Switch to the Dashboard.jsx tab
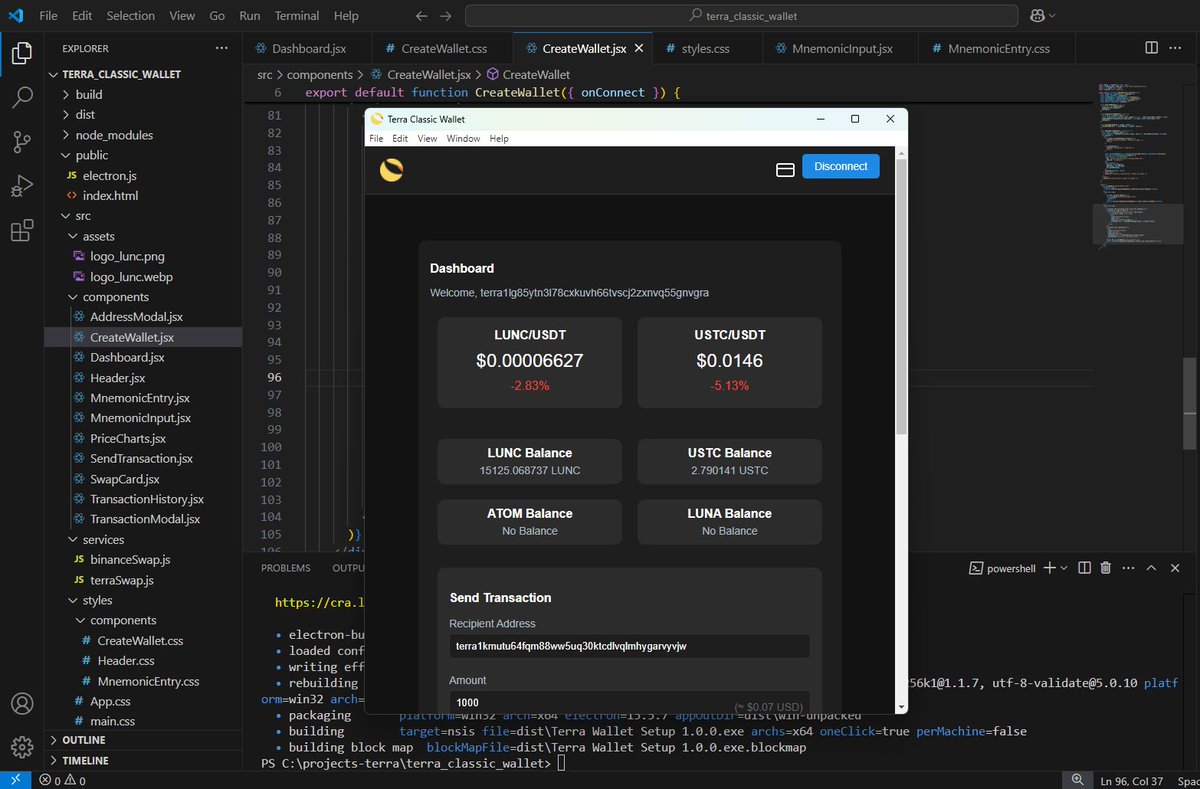 308,48
